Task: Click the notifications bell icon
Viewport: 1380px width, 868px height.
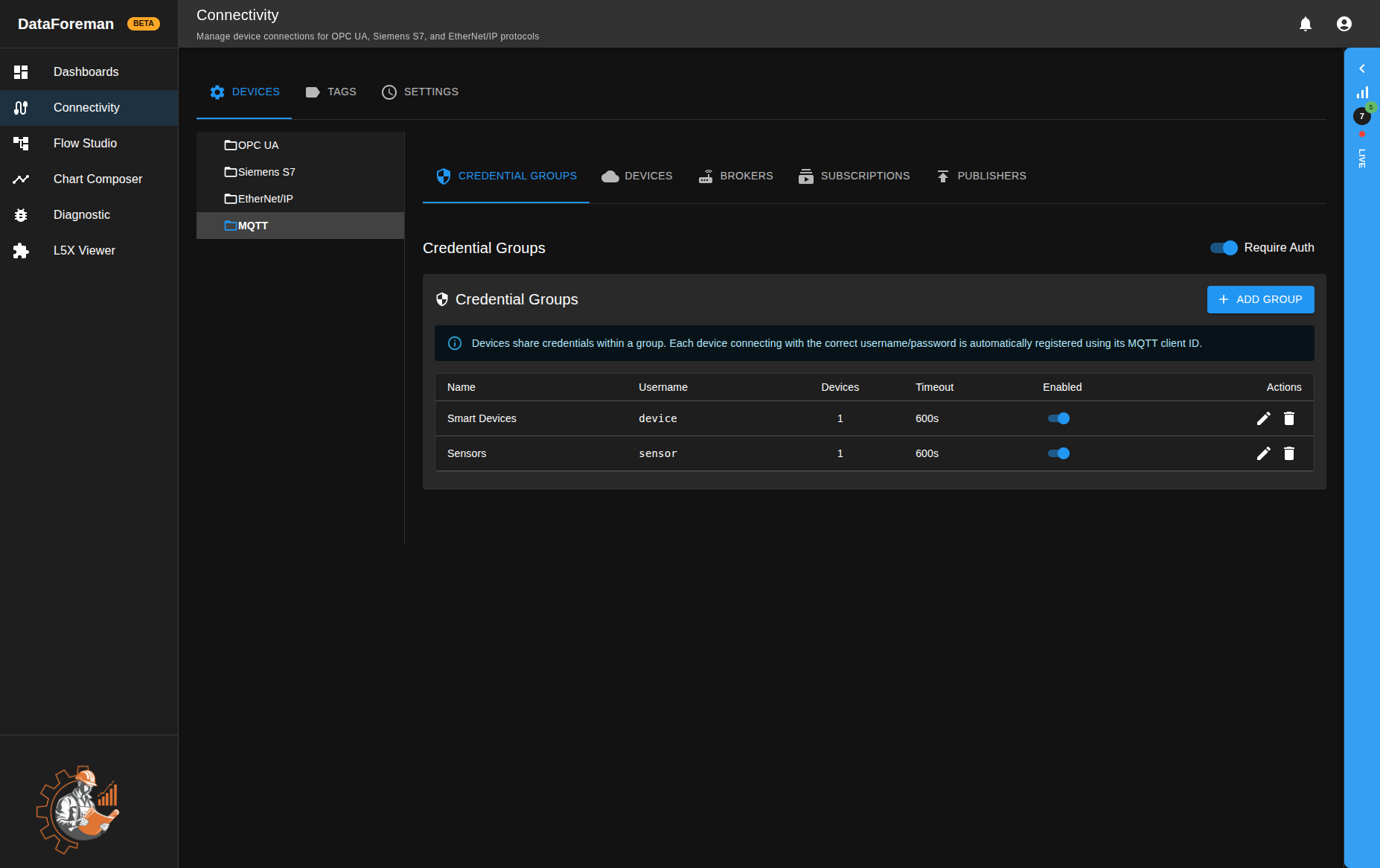Action: click(1305, 23)
